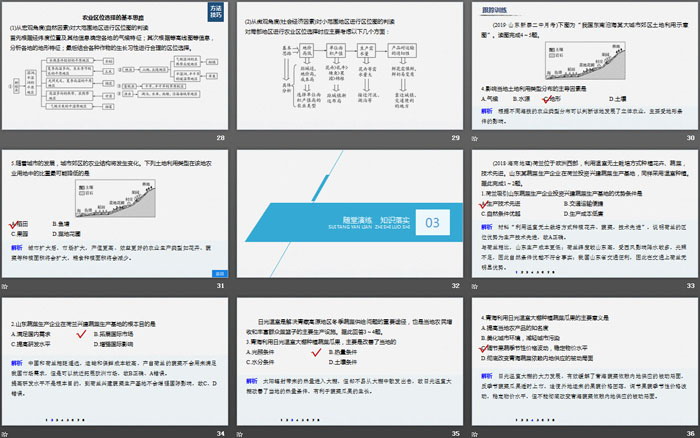Image resolution: width=700 pixels, height=438 pixels.
Task: Select slide 34 thumbnail
Action: (115, 361)
